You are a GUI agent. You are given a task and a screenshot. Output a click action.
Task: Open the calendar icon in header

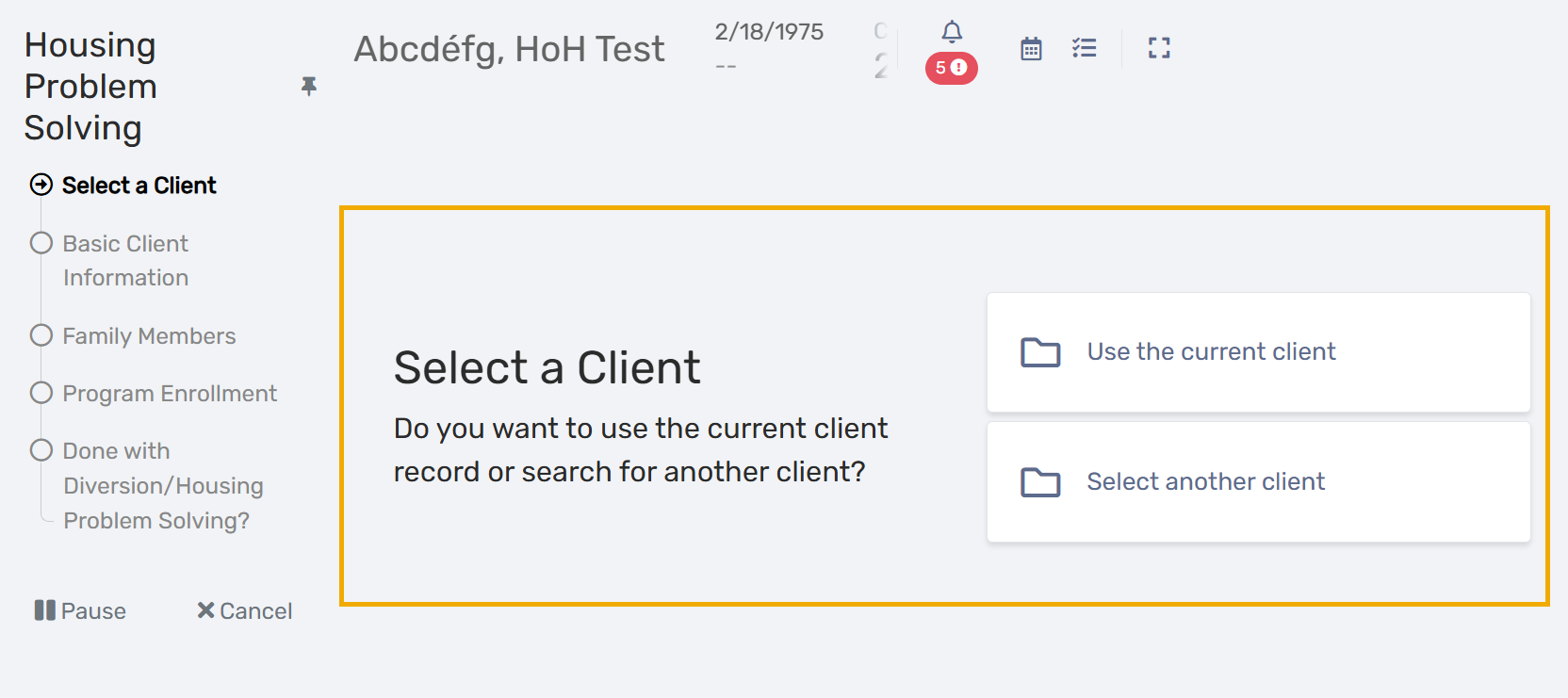[1031, 49]
